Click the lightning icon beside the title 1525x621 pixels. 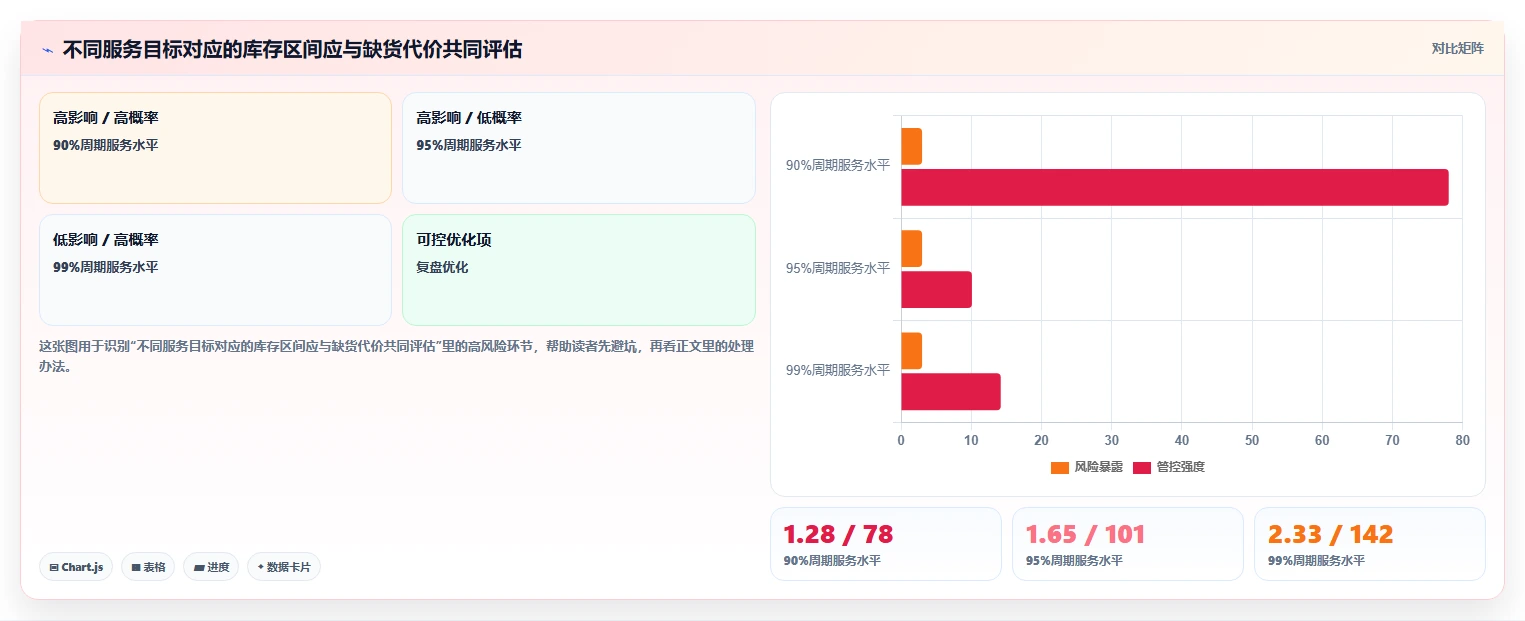[x=47, y=49]
